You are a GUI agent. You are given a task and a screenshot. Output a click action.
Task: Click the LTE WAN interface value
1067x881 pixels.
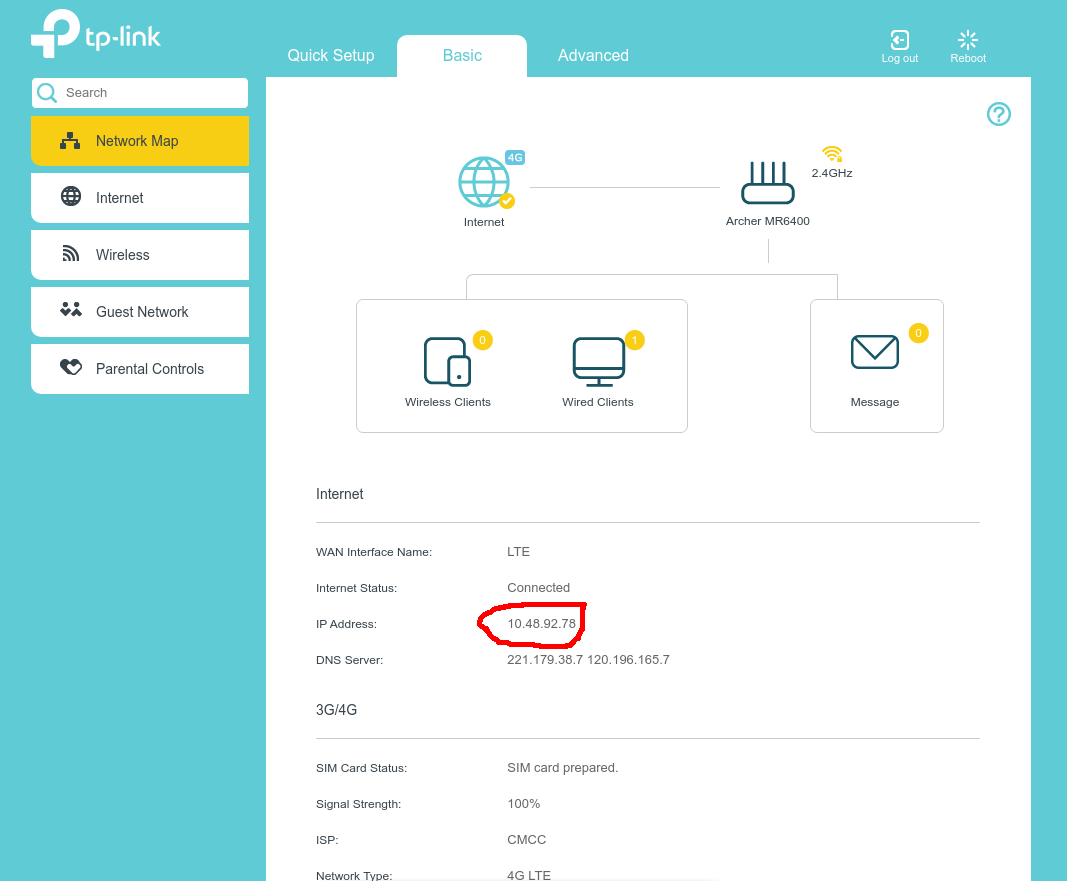[x=518, y=552]
